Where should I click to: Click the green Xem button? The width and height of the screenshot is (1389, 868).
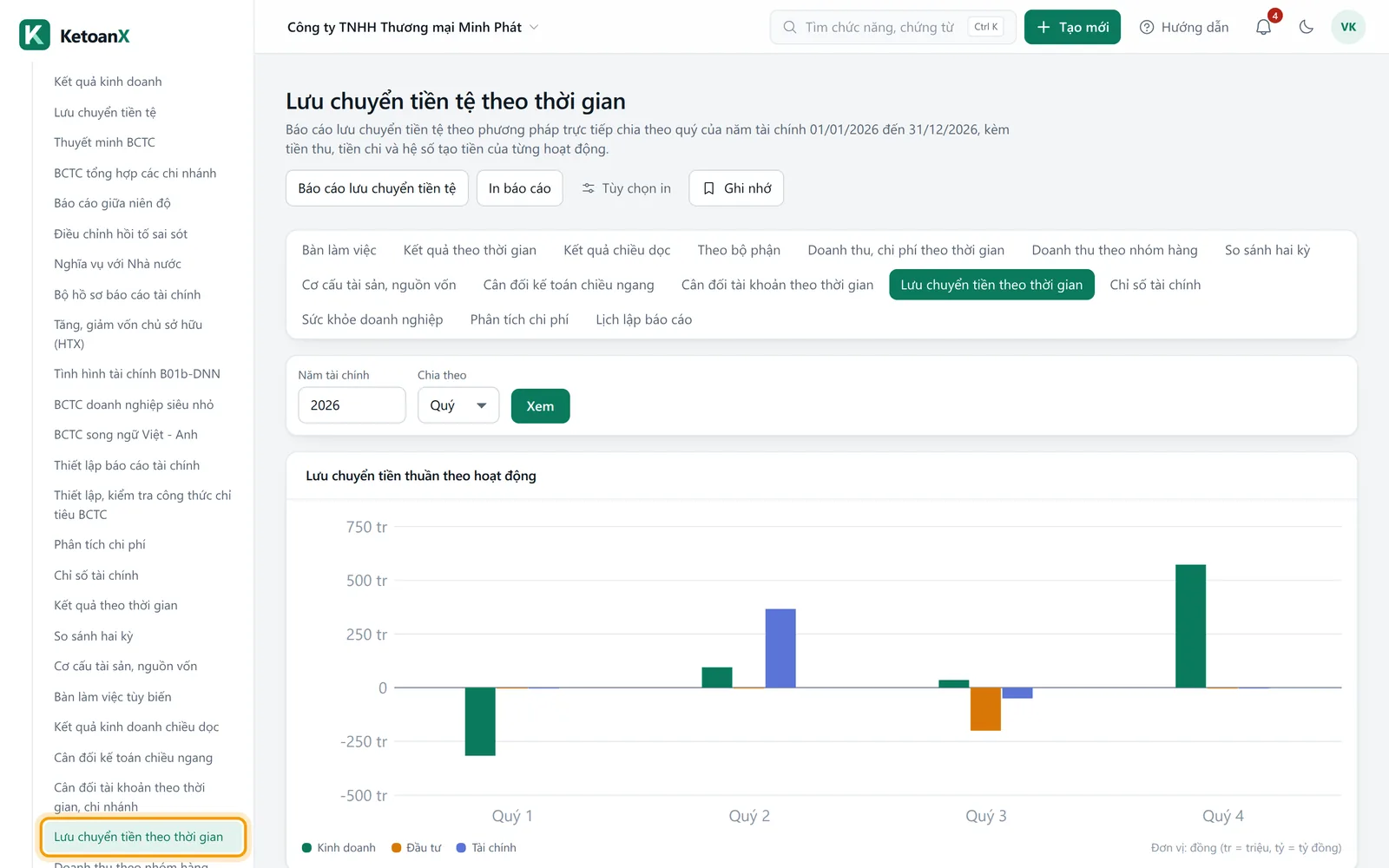[540, 406]
